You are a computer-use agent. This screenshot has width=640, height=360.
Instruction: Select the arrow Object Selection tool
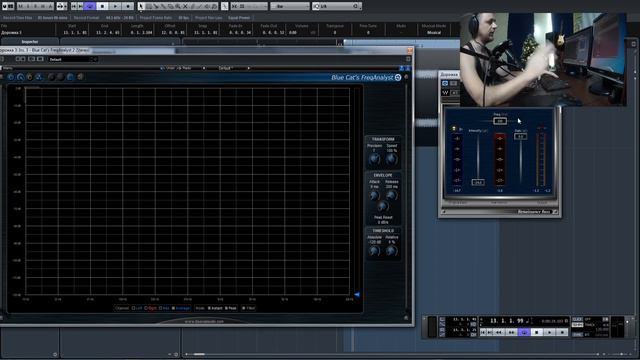141,6
